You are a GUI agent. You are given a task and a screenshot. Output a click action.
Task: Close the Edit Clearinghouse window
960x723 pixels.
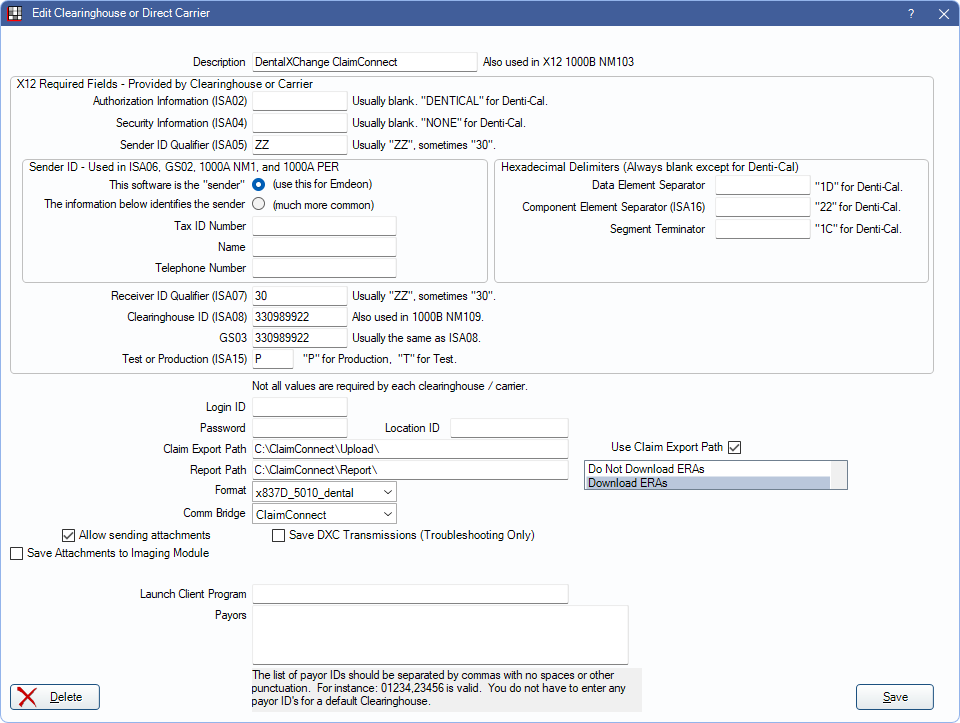pyautogui.click(x=943, y=13)
